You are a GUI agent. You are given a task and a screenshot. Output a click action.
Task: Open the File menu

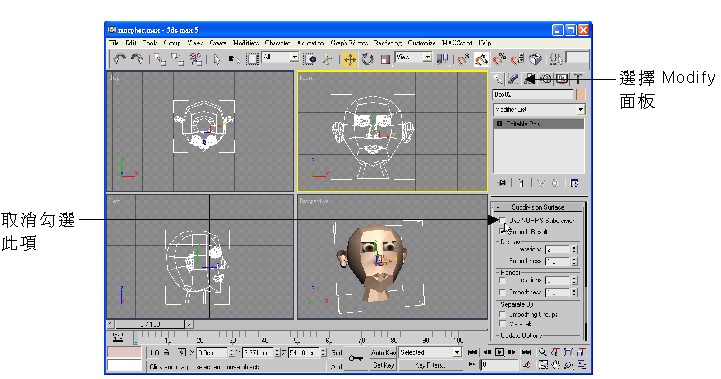tap(114, 43)
